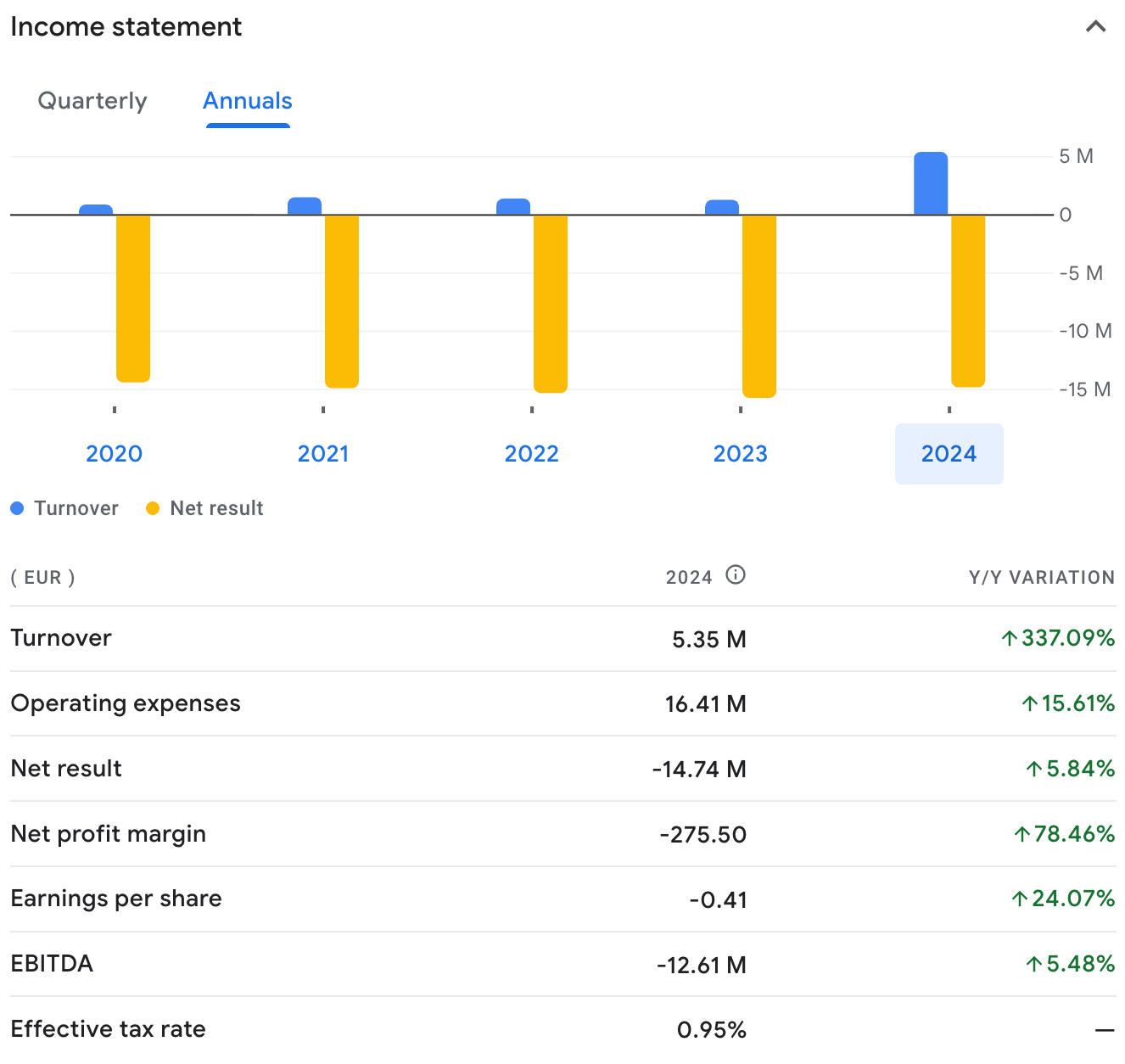The width and height of the screenshot is (1125, 1064).
Task: Click the Income statement heading
Action: click(126, 27)
